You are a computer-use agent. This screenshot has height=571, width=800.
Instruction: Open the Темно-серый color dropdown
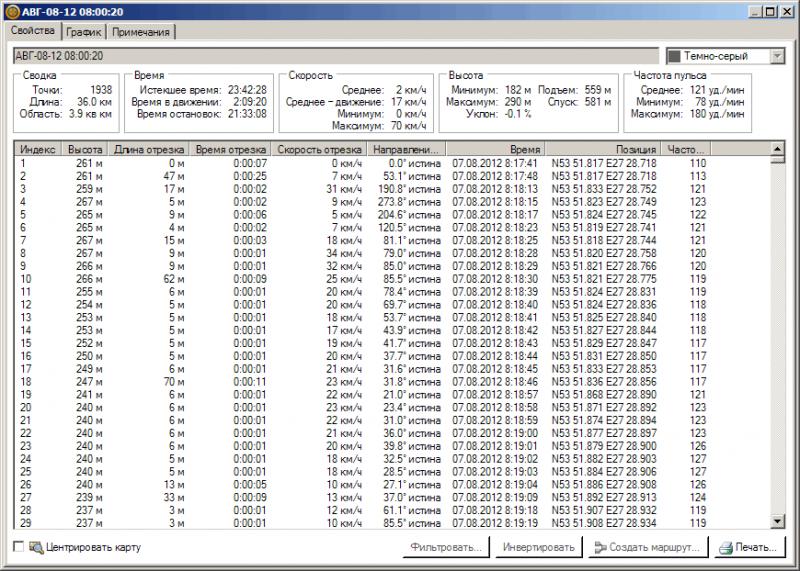coord(777,56)
